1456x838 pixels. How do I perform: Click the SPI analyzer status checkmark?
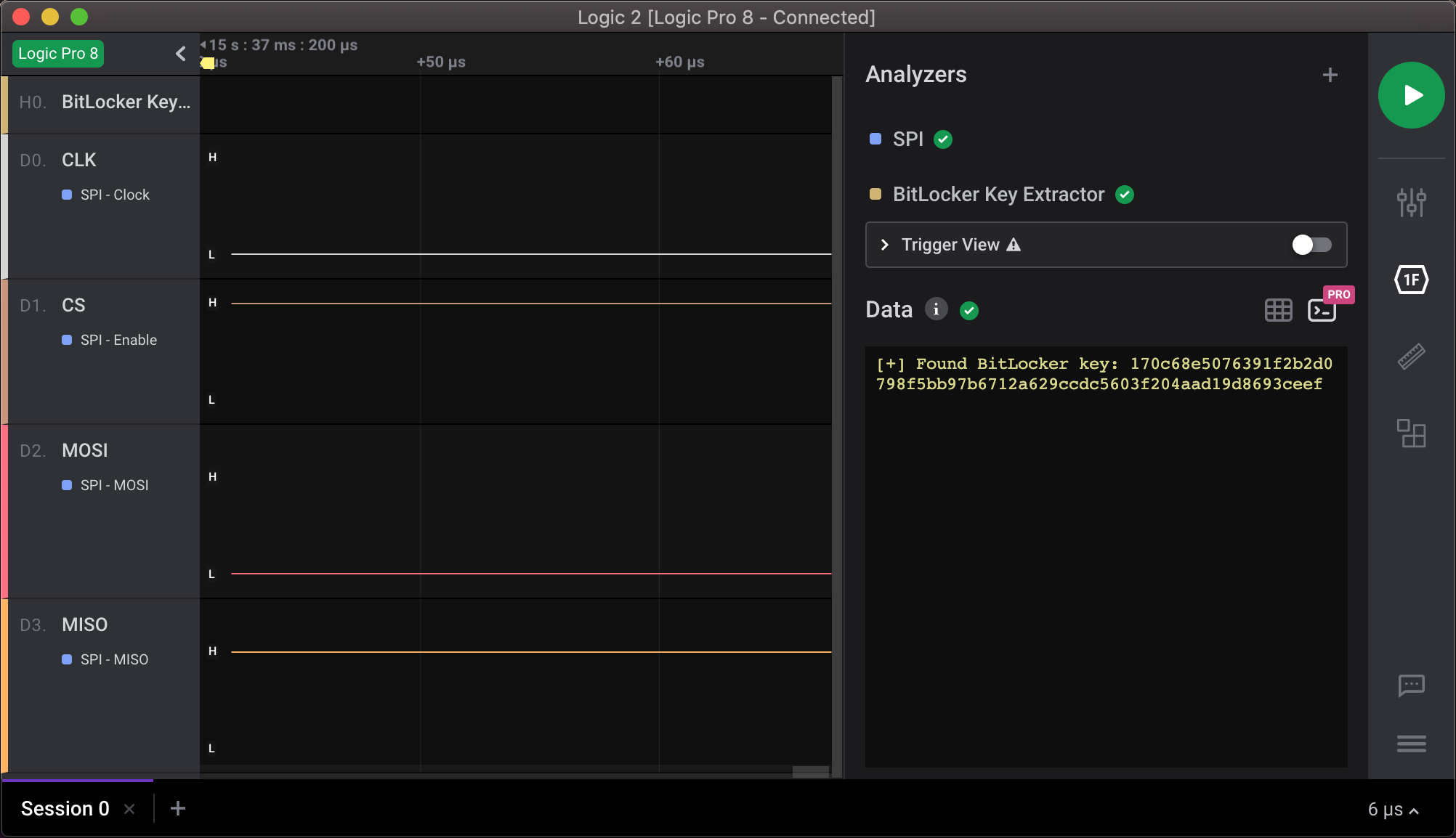[945, 139]
